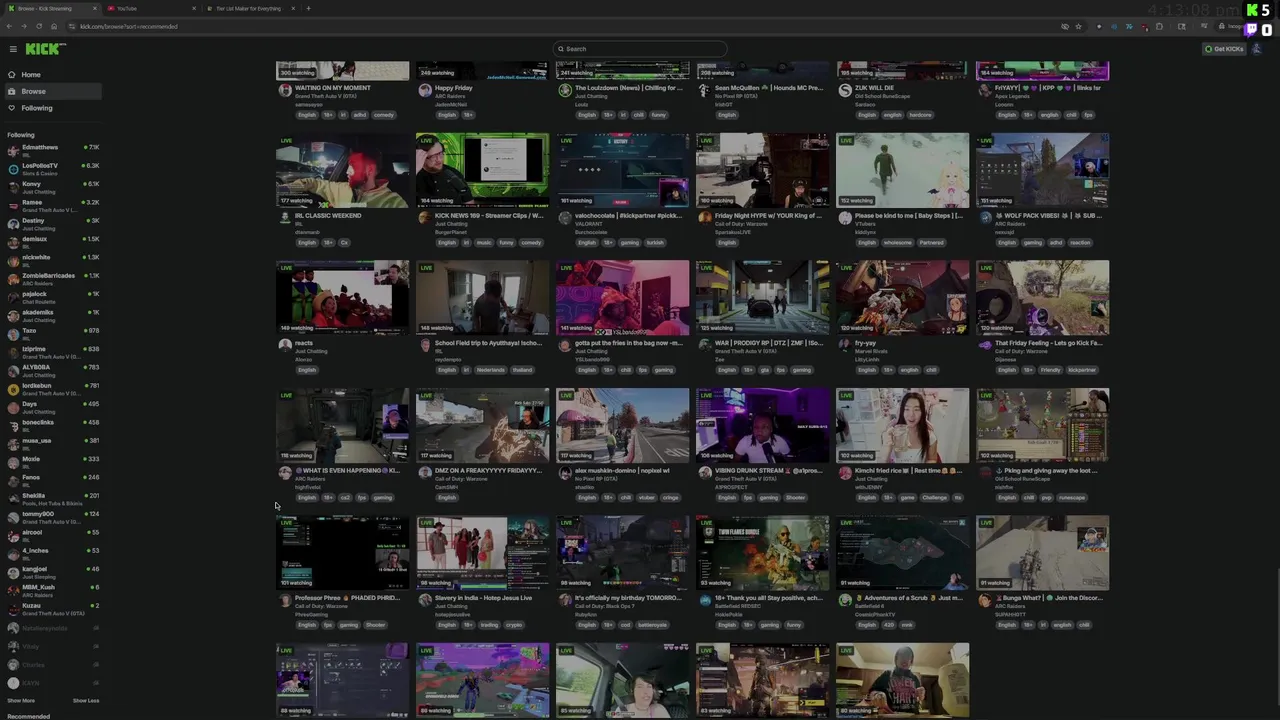Click the browser forward arrow
The image size is (1280, 720).
pos(24,26)
